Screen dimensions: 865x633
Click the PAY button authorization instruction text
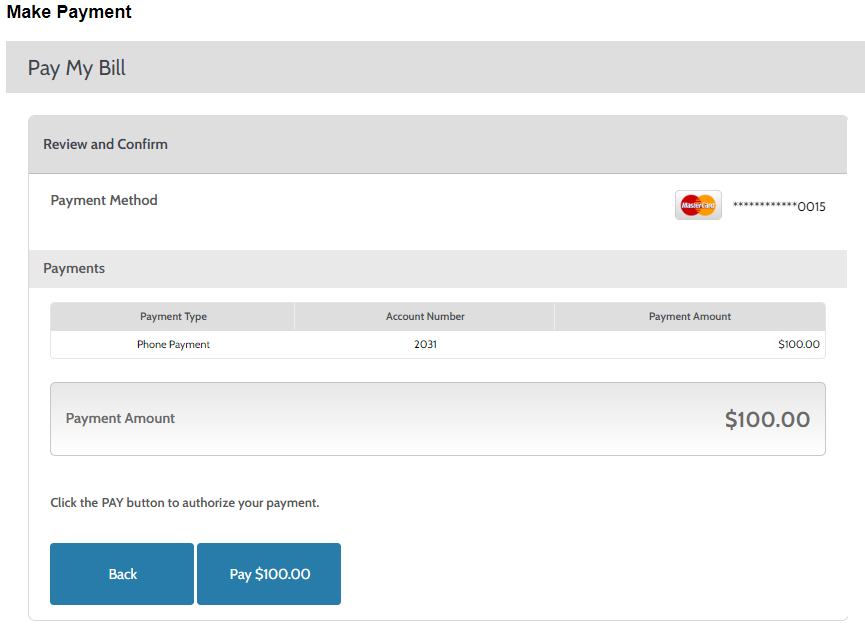pyautogui.click(x=185, y=503)
